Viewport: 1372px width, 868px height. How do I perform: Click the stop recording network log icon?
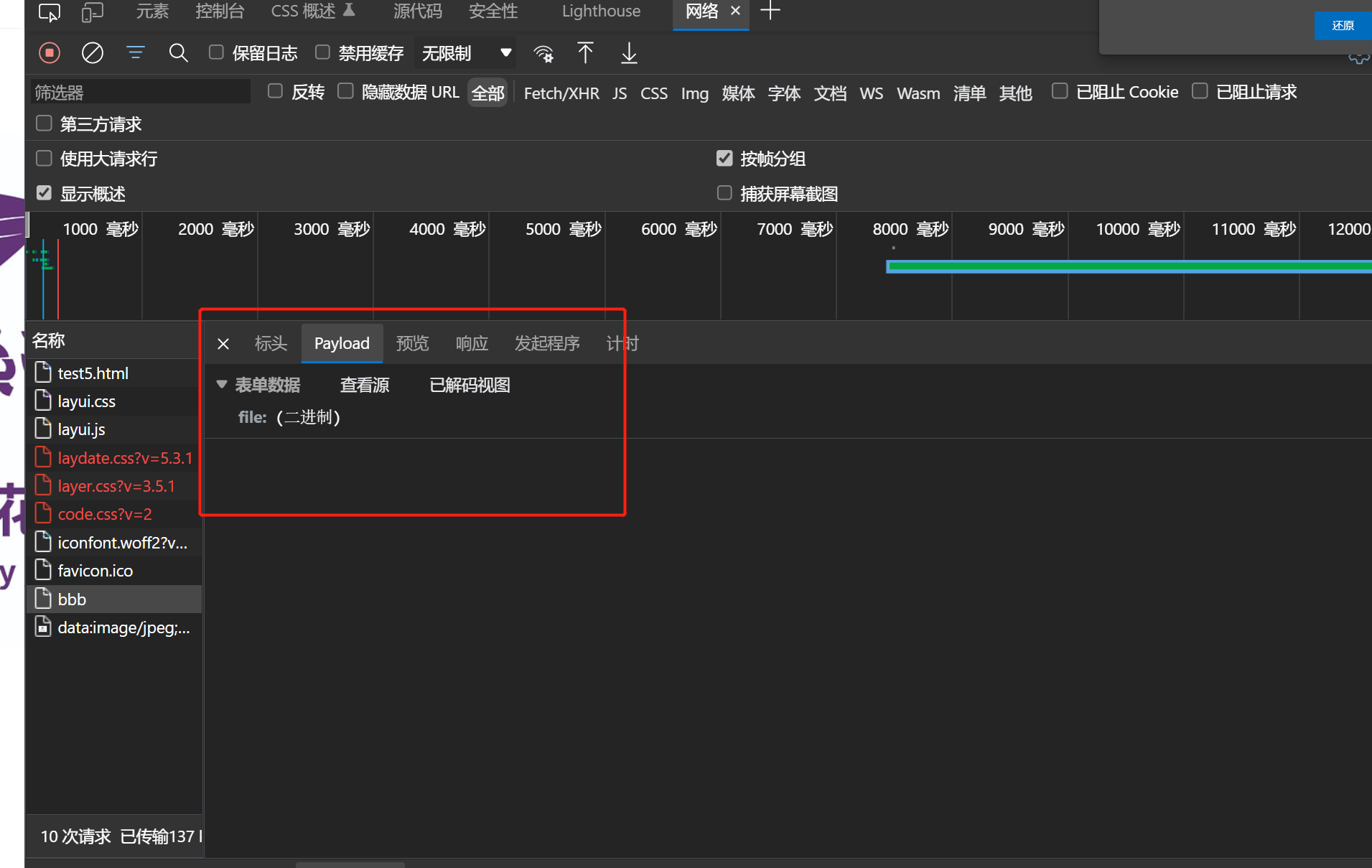(50, 53)
